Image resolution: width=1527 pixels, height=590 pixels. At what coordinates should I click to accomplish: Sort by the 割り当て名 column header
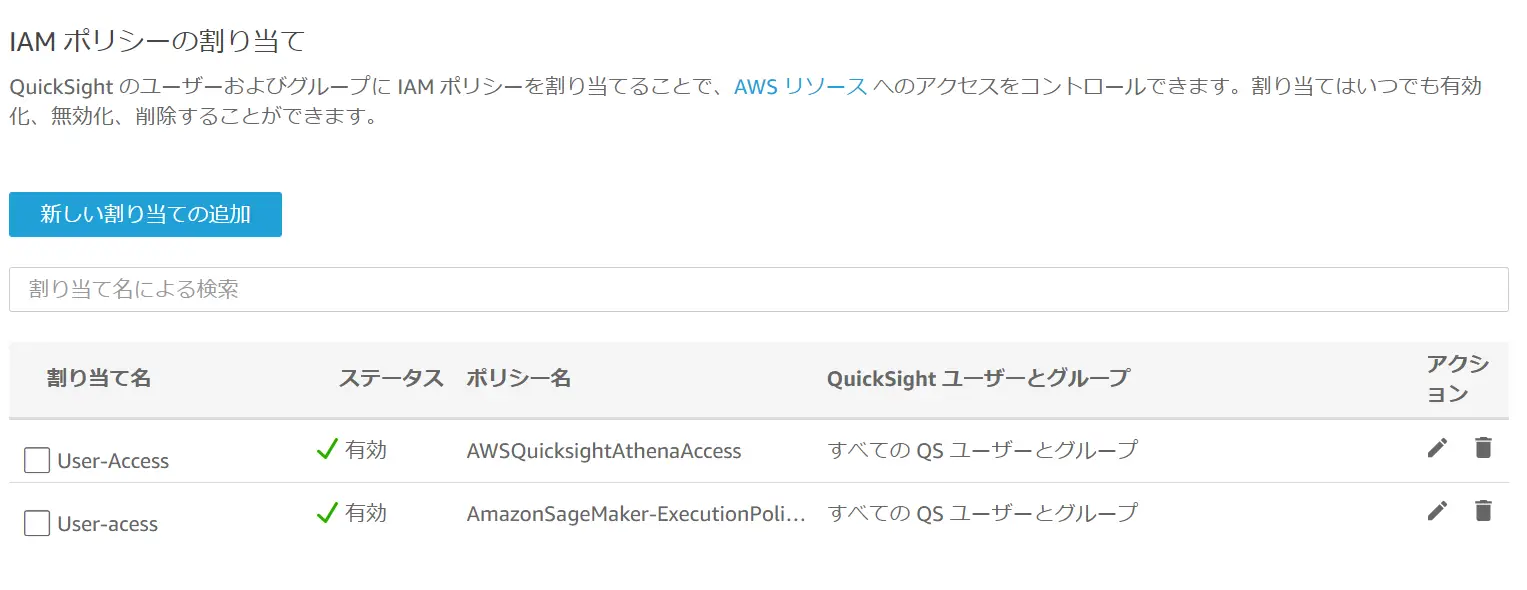pos(99,378)
